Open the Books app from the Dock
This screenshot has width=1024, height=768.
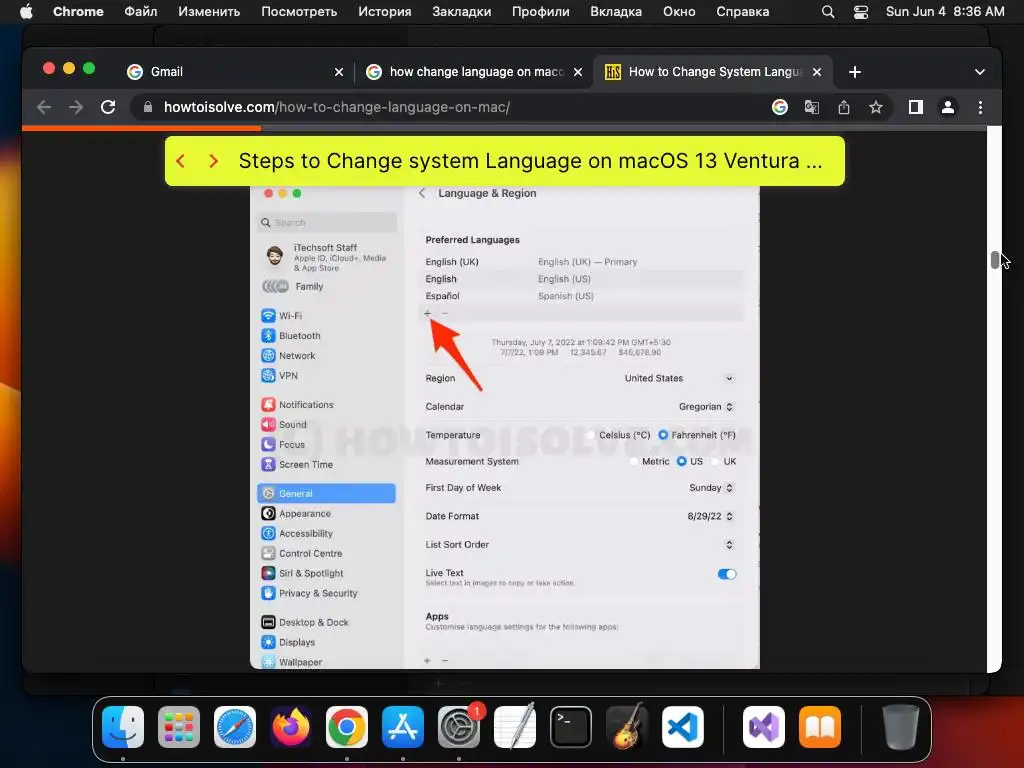[x=820, y=727]
